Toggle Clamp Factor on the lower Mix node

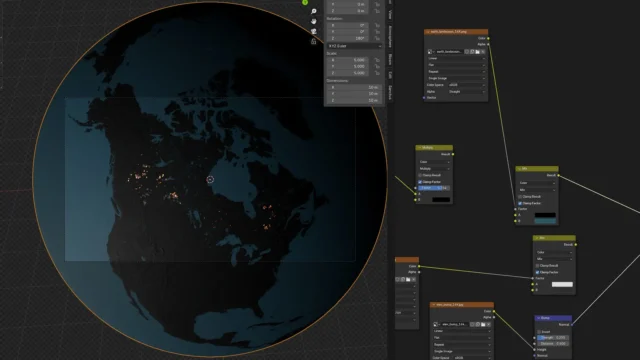pos(538,272)
